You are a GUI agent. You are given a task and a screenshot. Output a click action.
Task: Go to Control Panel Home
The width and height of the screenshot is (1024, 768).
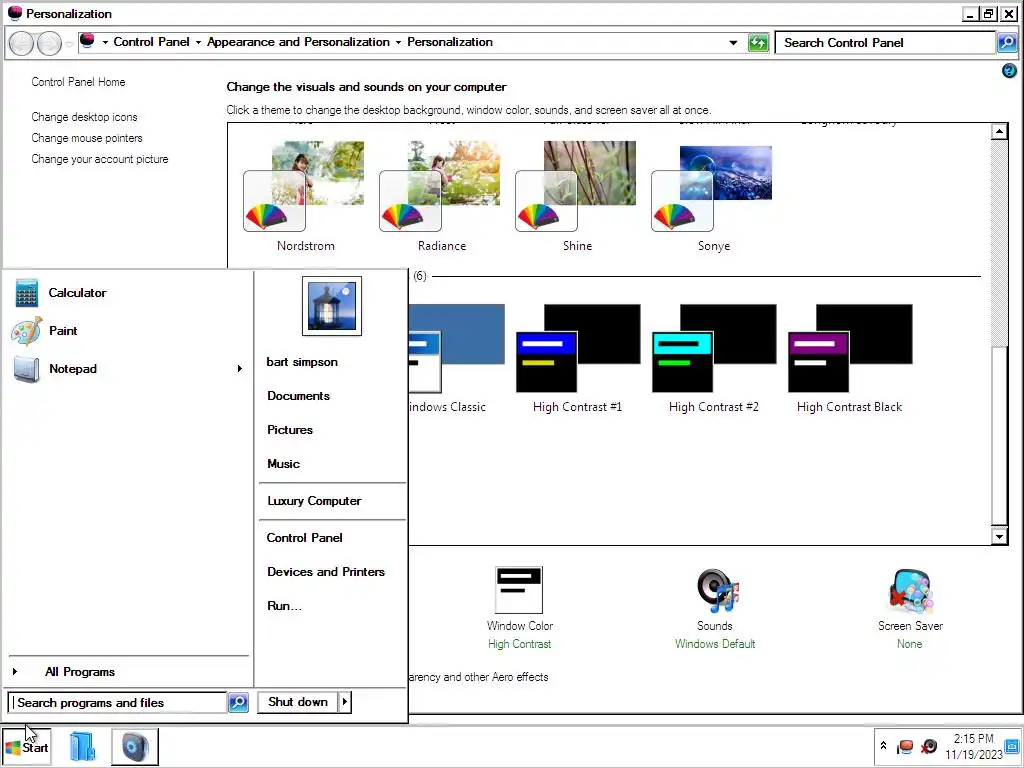(x=78, y=82)
